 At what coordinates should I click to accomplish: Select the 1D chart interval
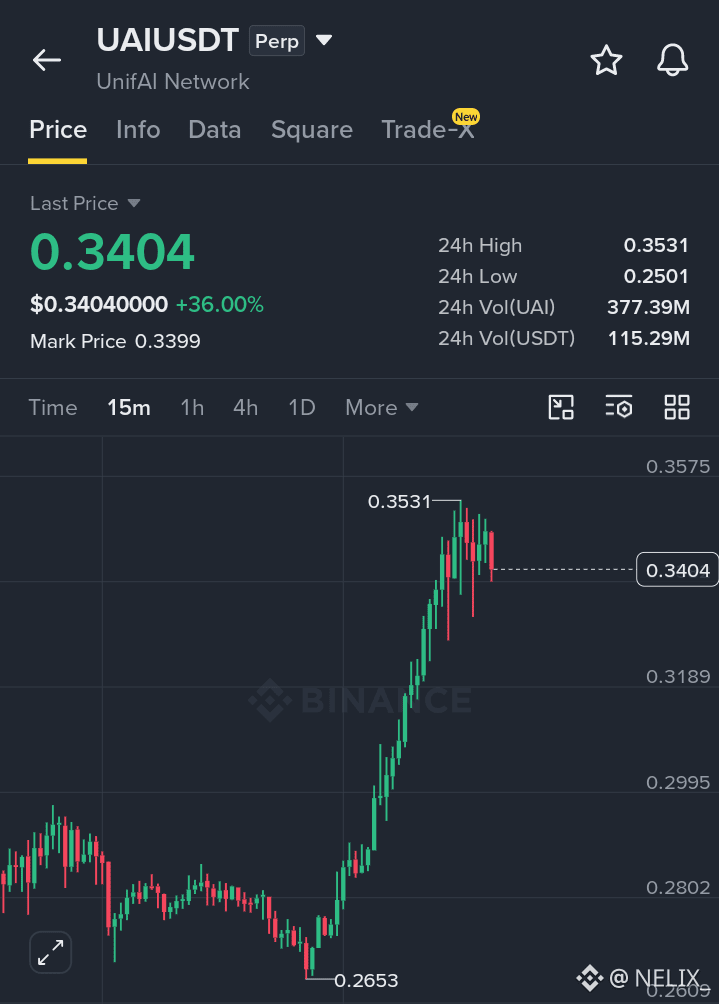tap(302, 407)
